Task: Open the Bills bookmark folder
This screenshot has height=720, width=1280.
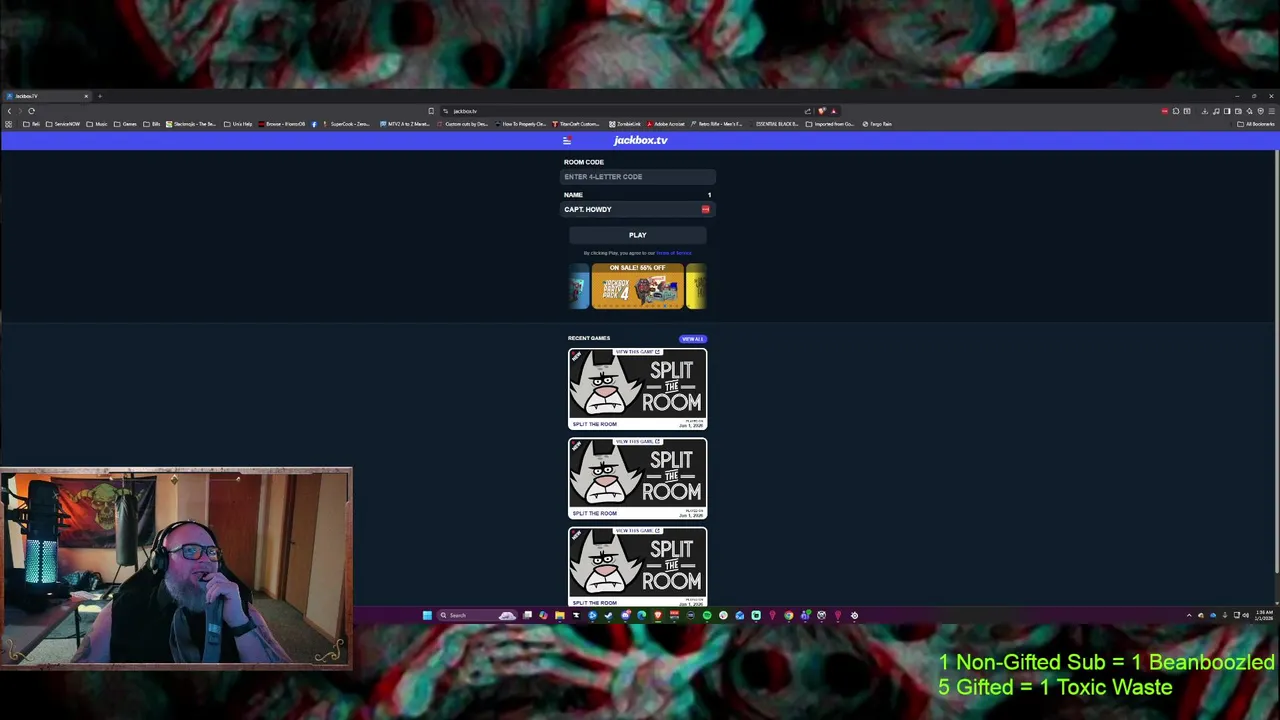Action: (151, 124)
